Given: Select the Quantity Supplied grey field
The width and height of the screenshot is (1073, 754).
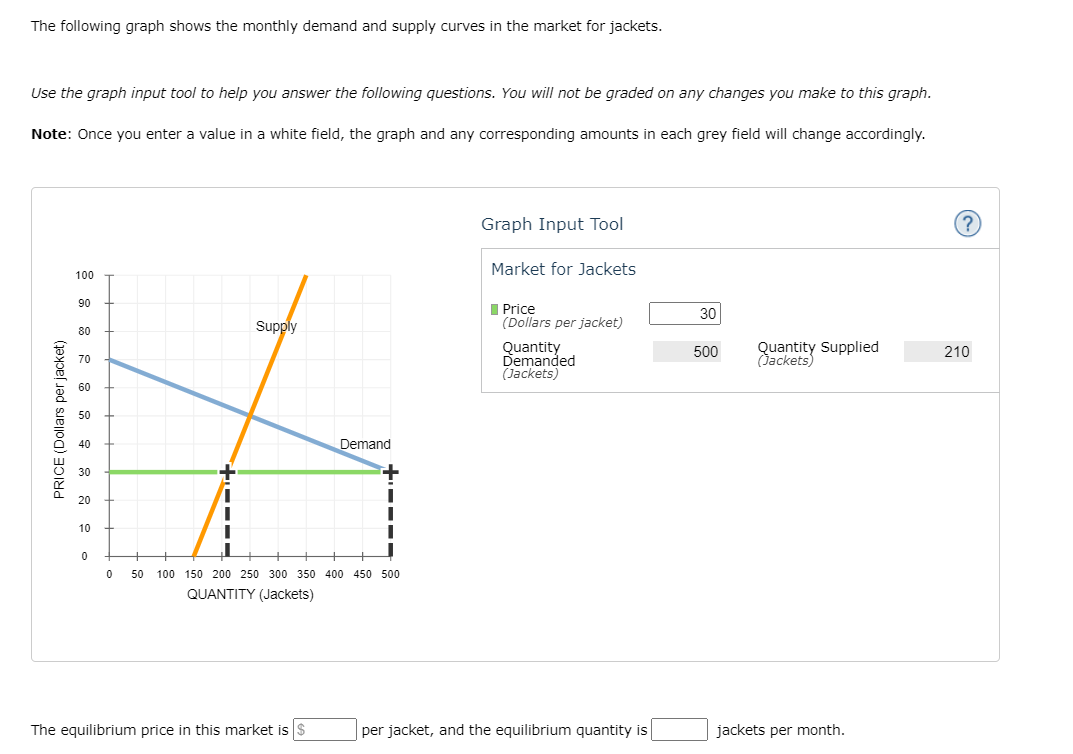Looking at the screenshot, I should (937, 351).
